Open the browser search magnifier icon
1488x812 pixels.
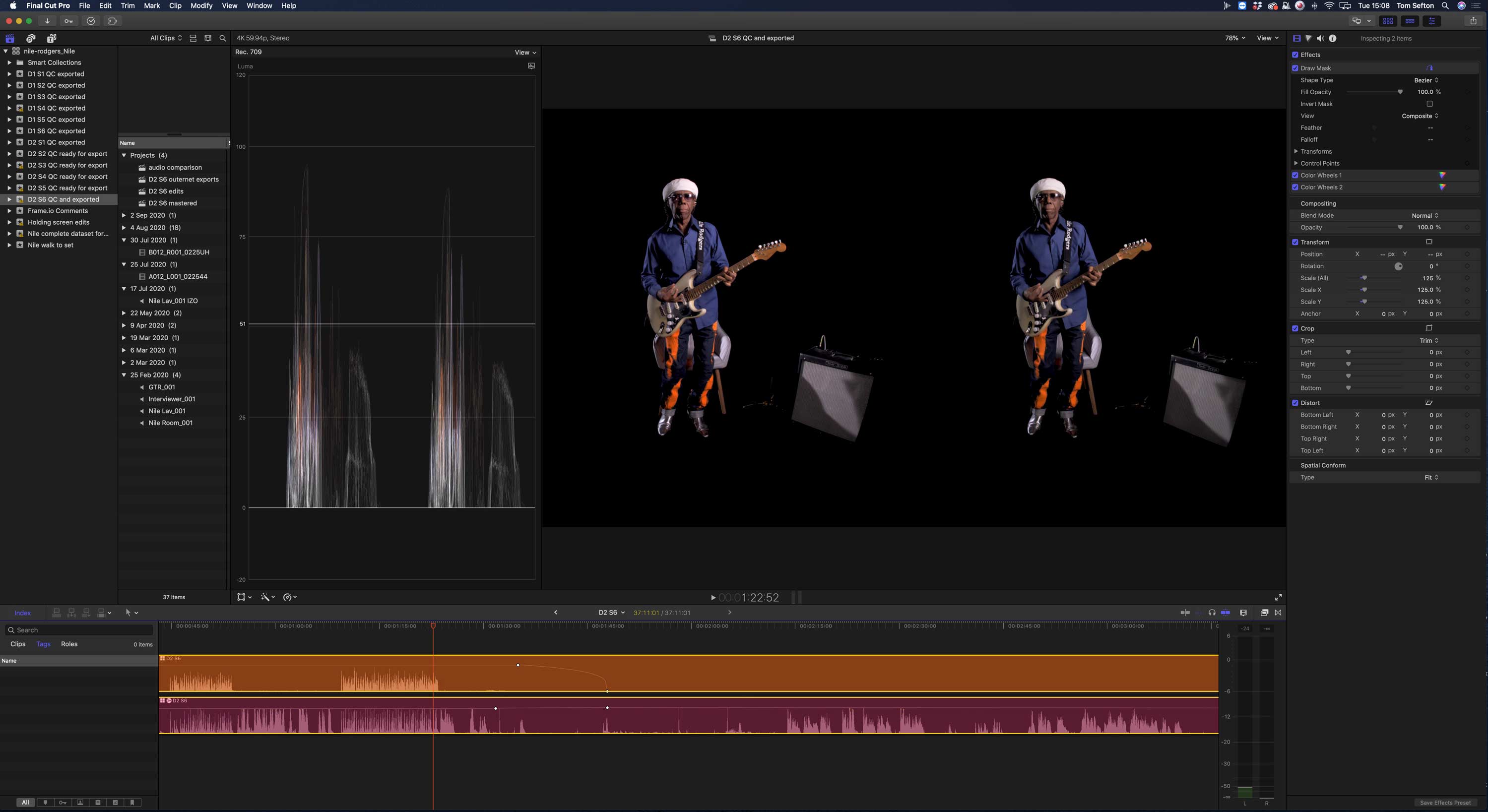222,38
